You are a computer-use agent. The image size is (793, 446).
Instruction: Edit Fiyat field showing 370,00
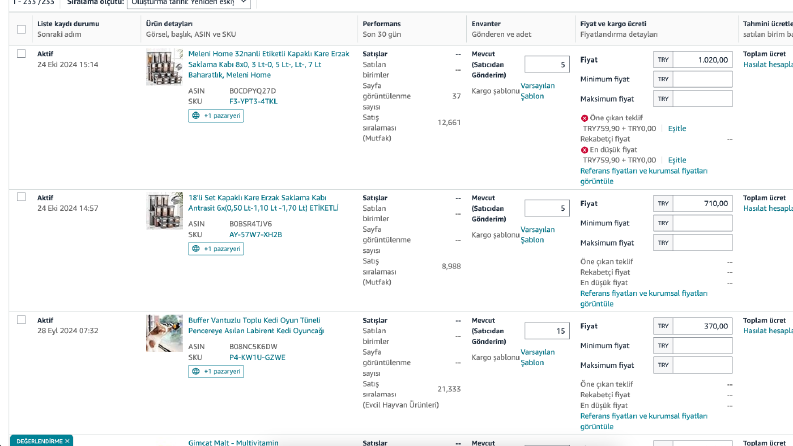pyautogui.click(x=702, y=326)
